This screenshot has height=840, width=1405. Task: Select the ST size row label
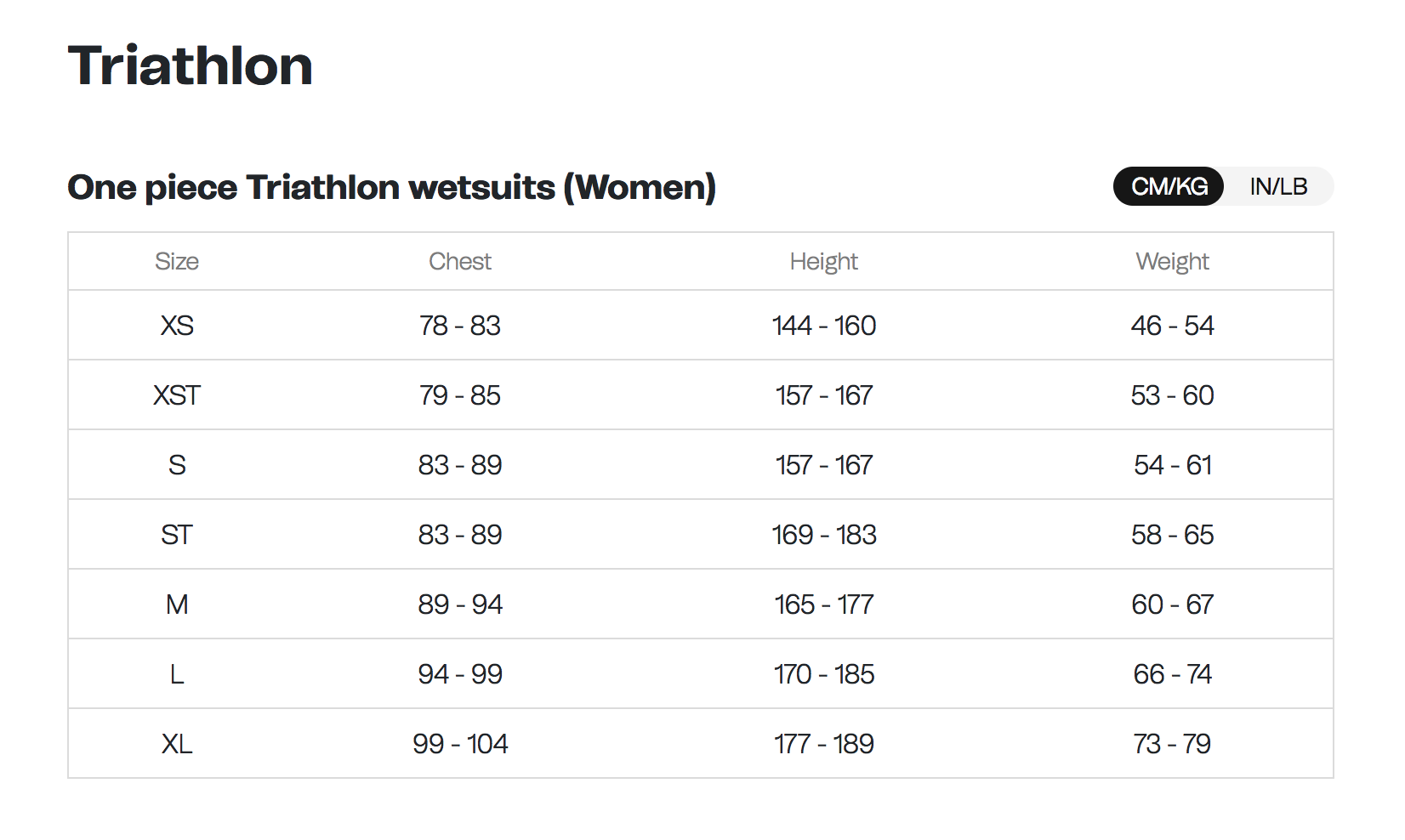pyautogui.click(x=177, y=535)
